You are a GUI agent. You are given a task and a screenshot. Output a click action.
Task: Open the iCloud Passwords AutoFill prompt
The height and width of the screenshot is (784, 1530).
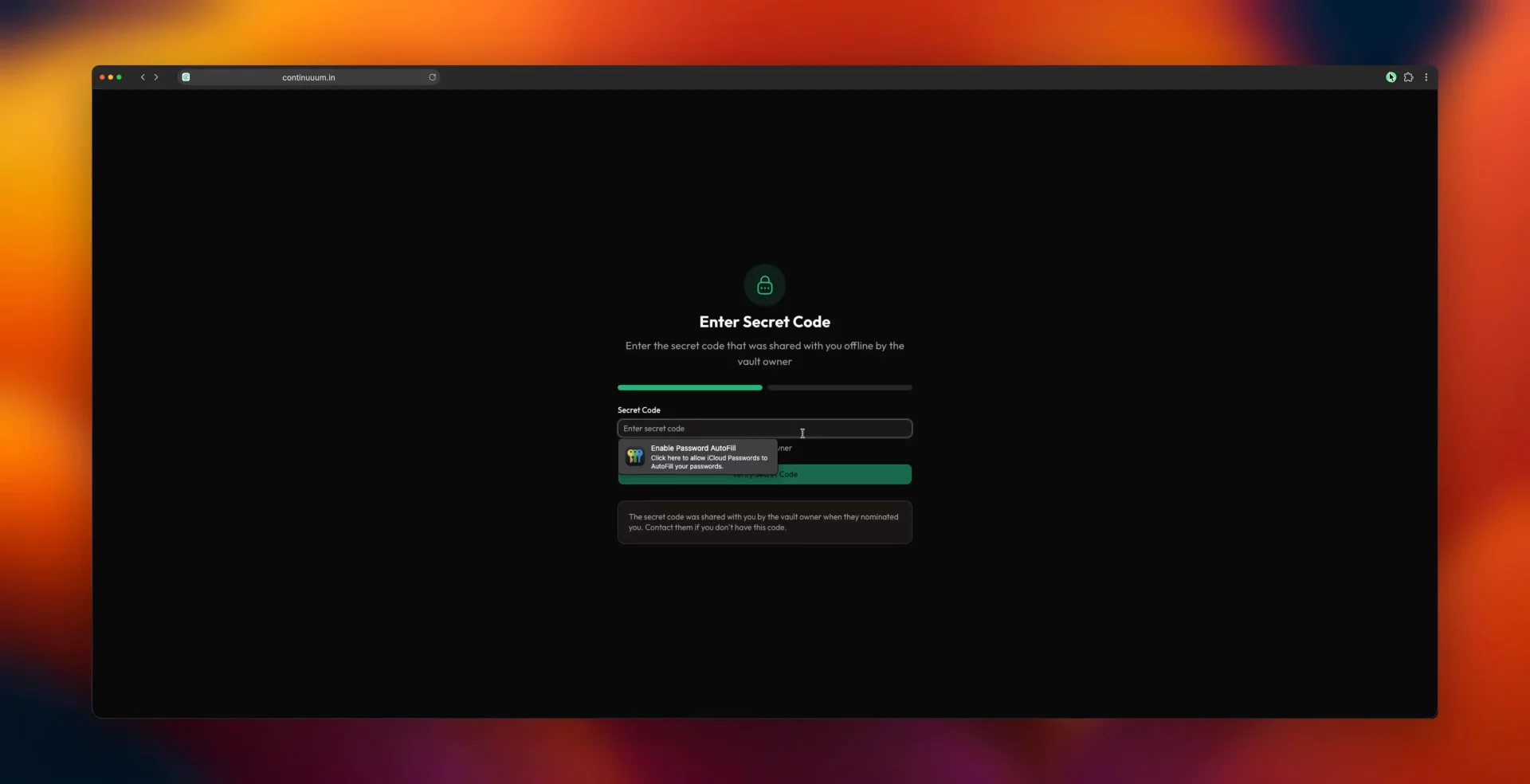tap(696, 457)
